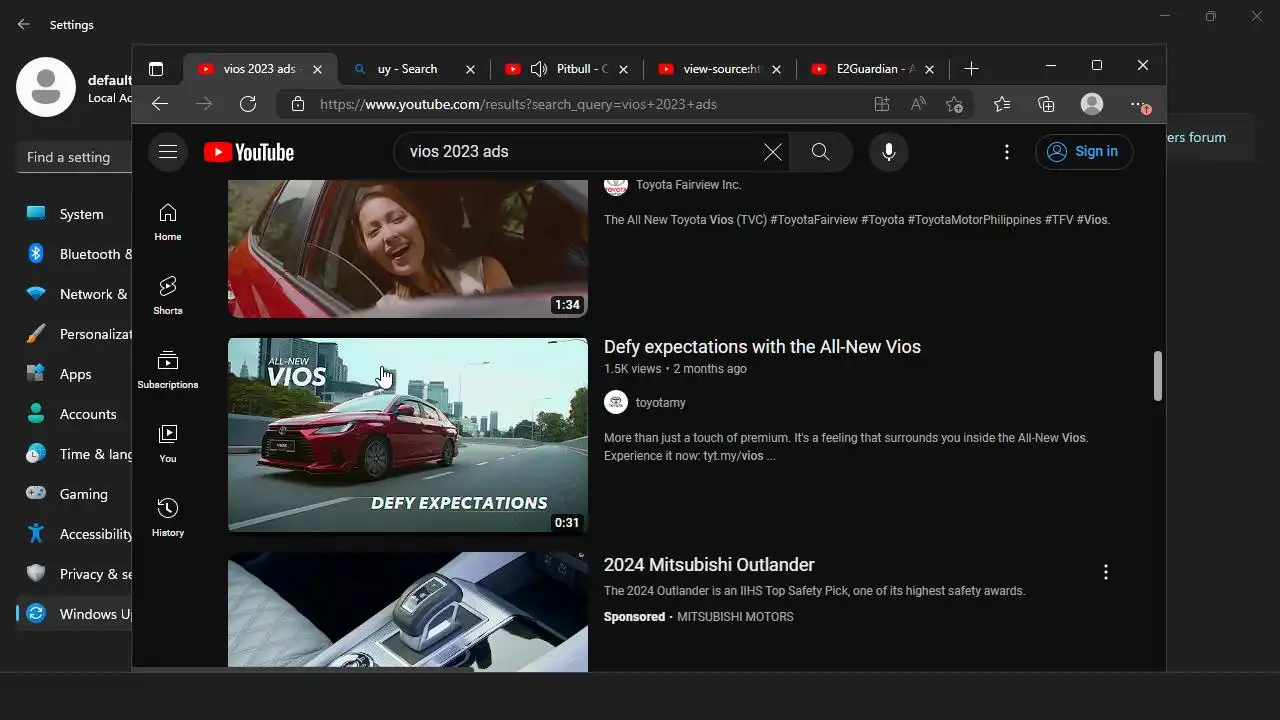Add this page to favorites star
The height and width of the screenshot is (720, 1280).
[x=954, y=104]
